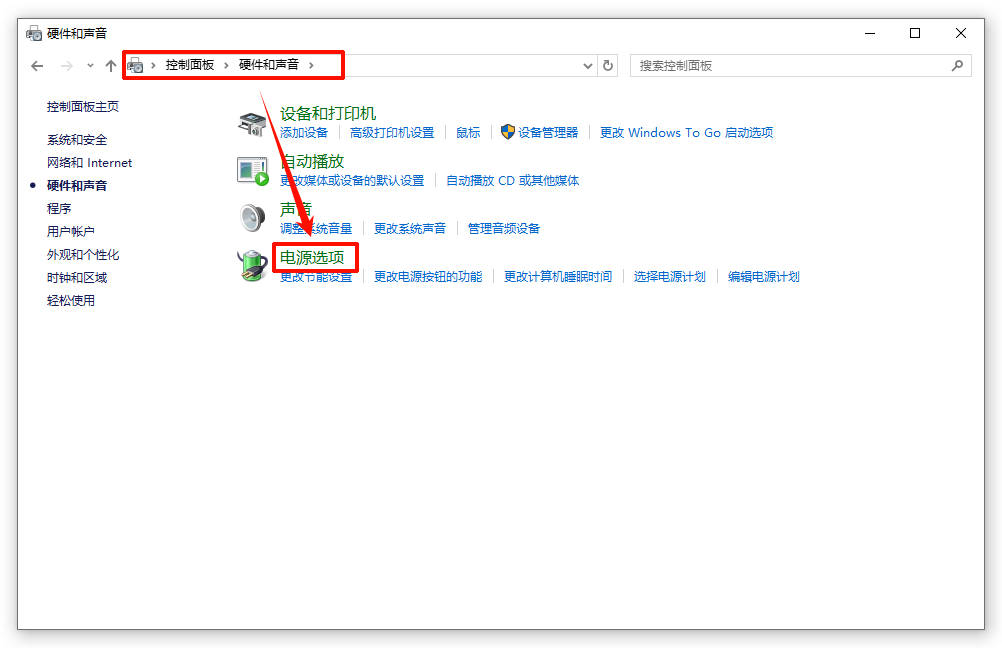Open the 鼠标 settings link
Screen dimensions: 1002x648
click(x=467, y=132)
